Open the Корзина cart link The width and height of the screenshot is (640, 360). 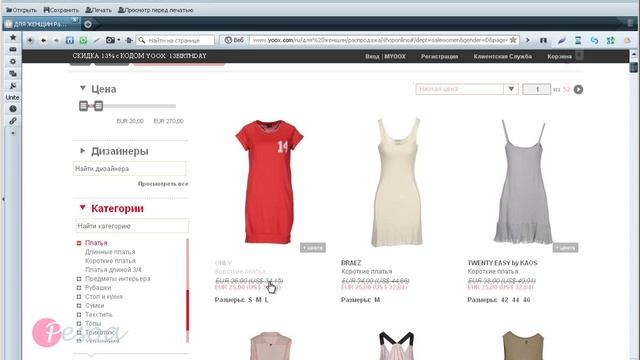click(x=559, y=56)
